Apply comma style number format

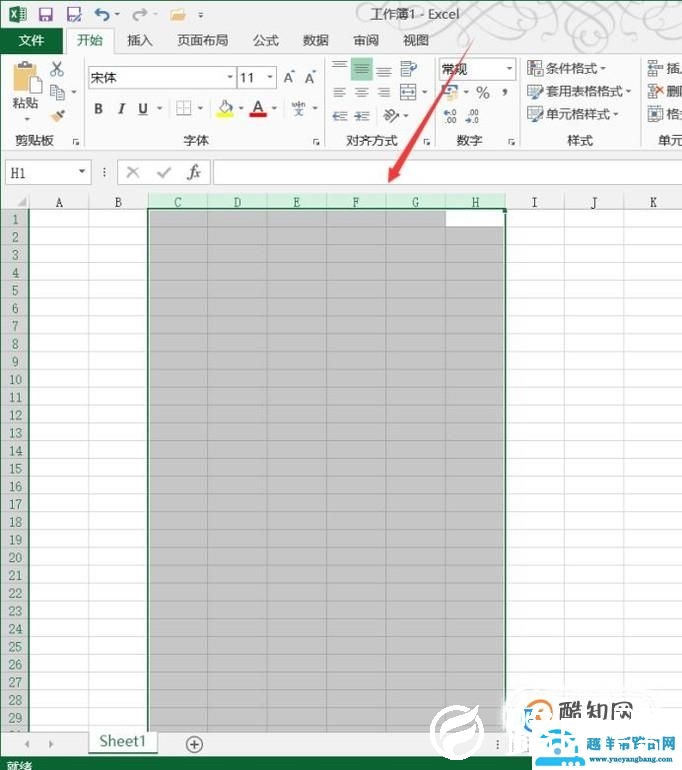(505, 92)
